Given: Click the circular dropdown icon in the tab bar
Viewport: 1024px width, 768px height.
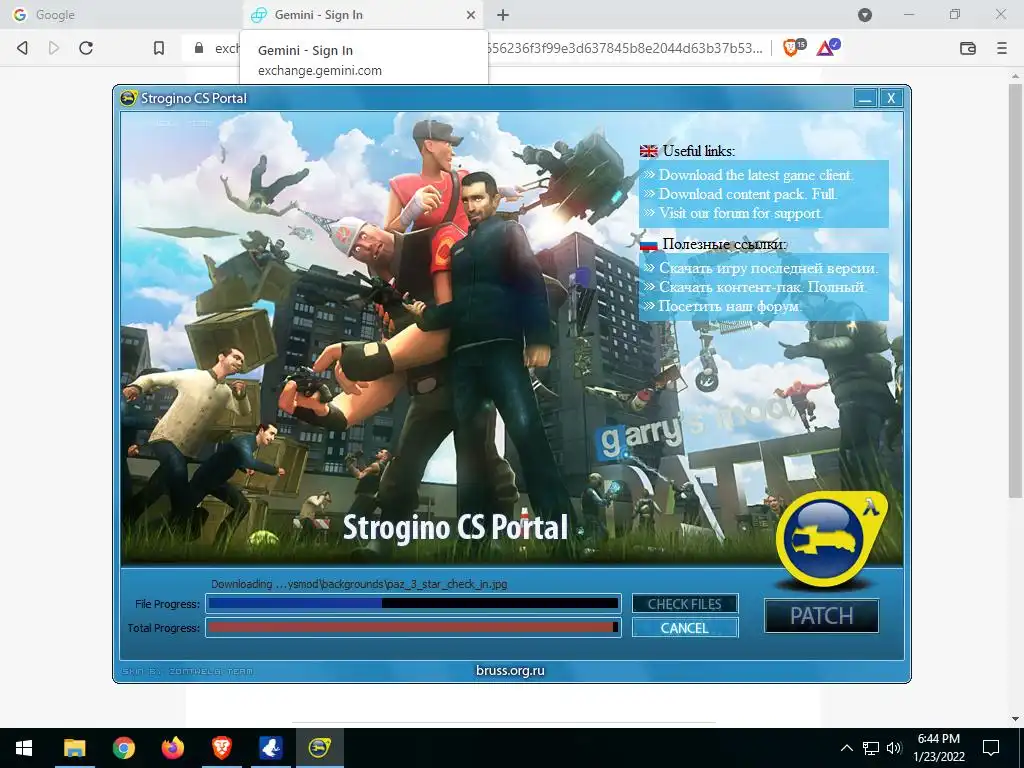Looking at the screenshot, I should [x=865, y=14].
